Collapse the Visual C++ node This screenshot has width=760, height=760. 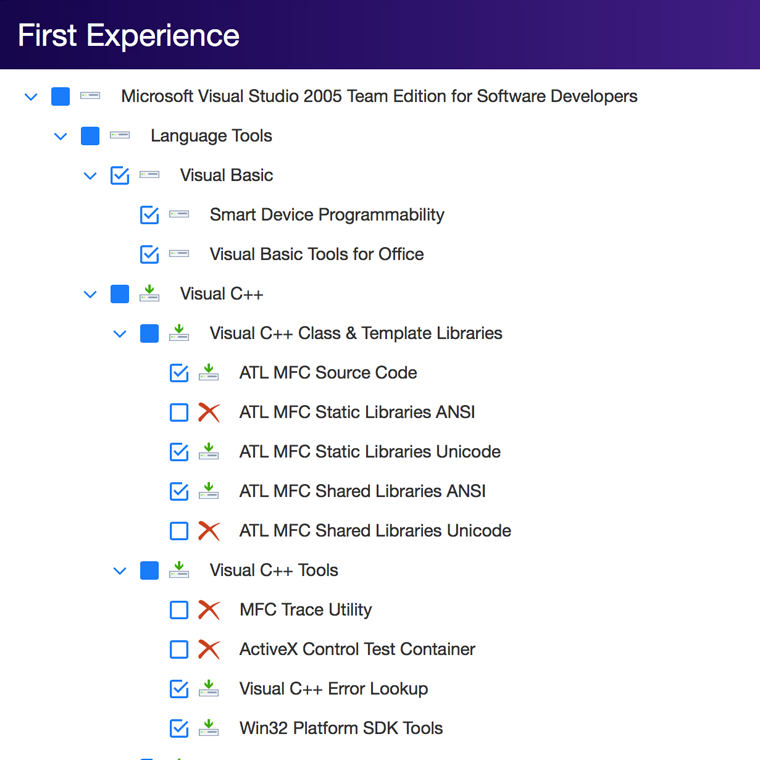click(x=90, y=294)
